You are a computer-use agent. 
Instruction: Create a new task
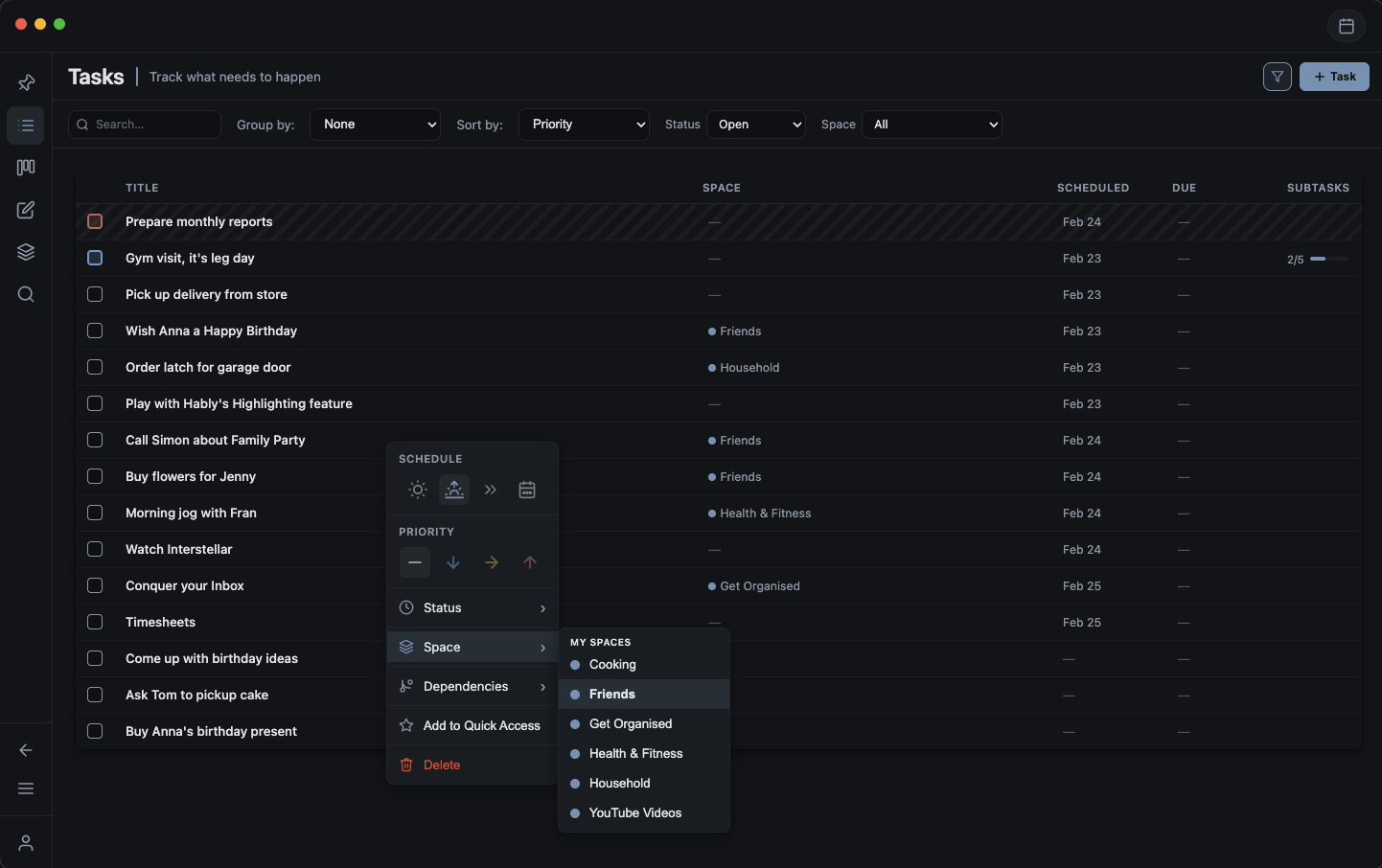click(x=1334, y=76)
